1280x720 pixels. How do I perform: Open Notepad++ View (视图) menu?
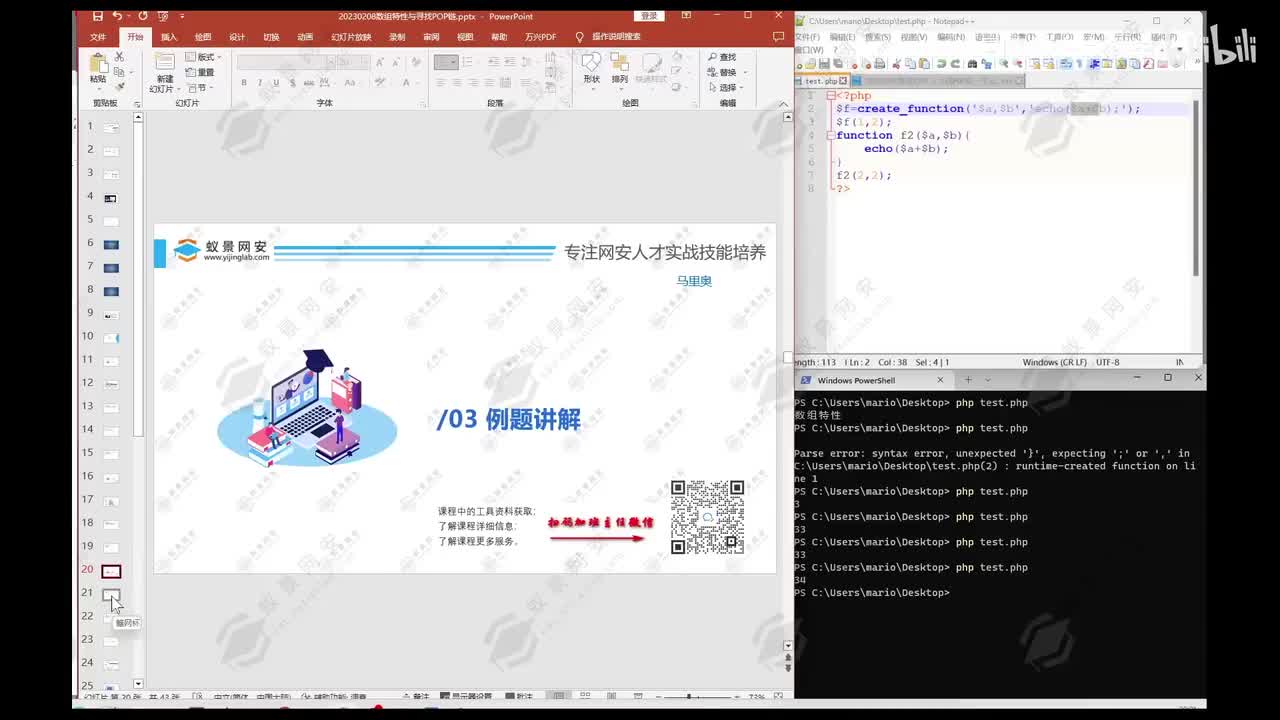click(914, 37)
